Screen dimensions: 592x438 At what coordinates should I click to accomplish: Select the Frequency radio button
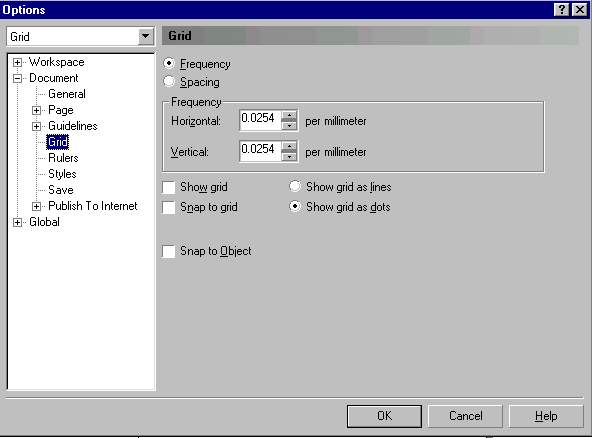pos(169,63)
